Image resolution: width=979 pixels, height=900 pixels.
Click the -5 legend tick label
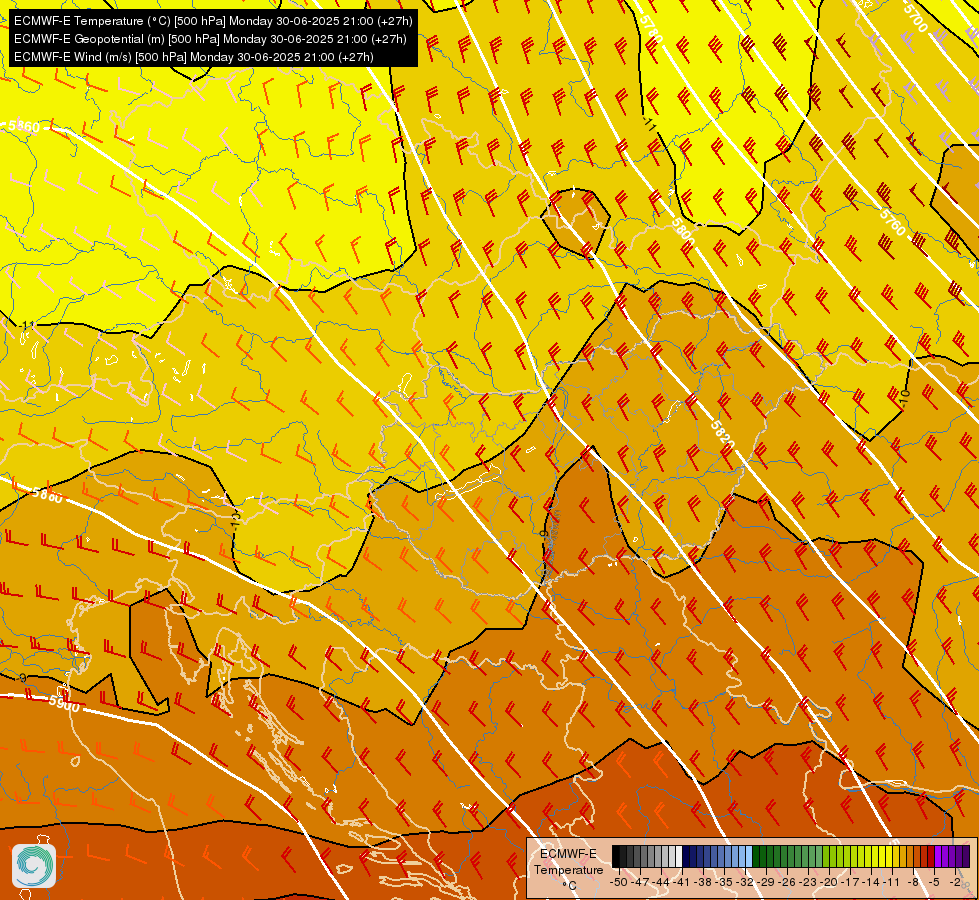pos(934,882)
